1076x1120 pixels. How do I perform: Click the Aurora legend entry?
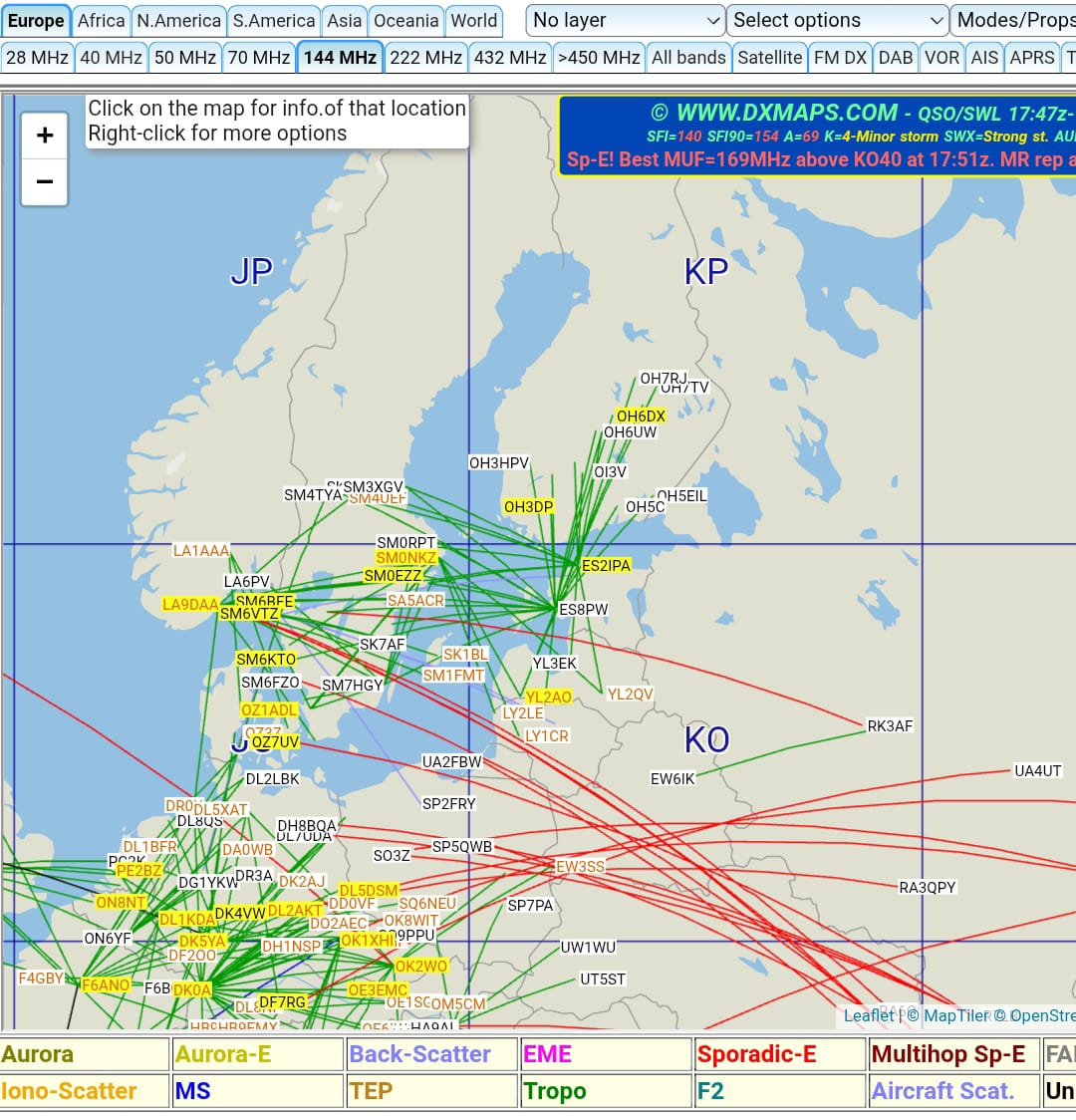85,1054
